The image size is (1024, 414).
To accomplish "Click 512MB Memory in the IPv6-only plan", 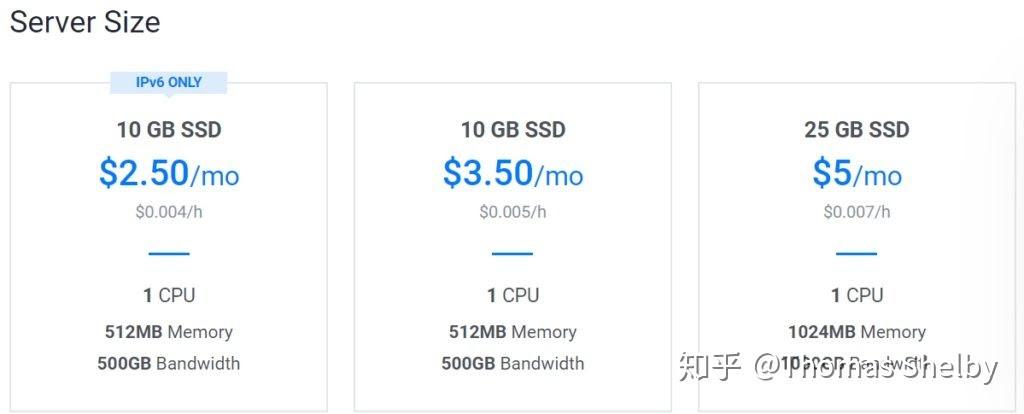I will [169, 332].
